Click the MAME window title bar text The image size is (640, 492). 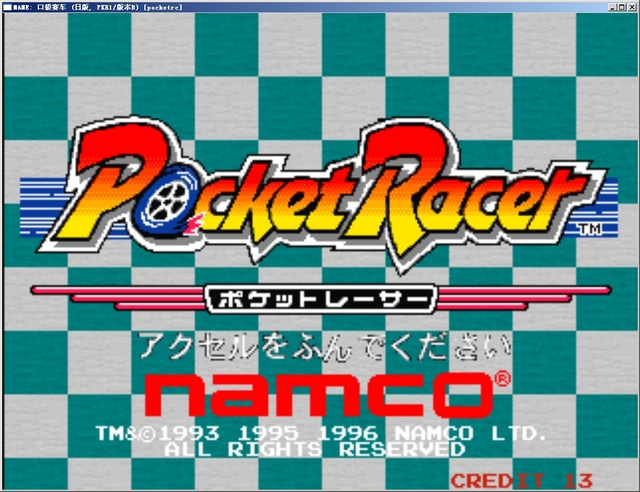click(98, 7)
